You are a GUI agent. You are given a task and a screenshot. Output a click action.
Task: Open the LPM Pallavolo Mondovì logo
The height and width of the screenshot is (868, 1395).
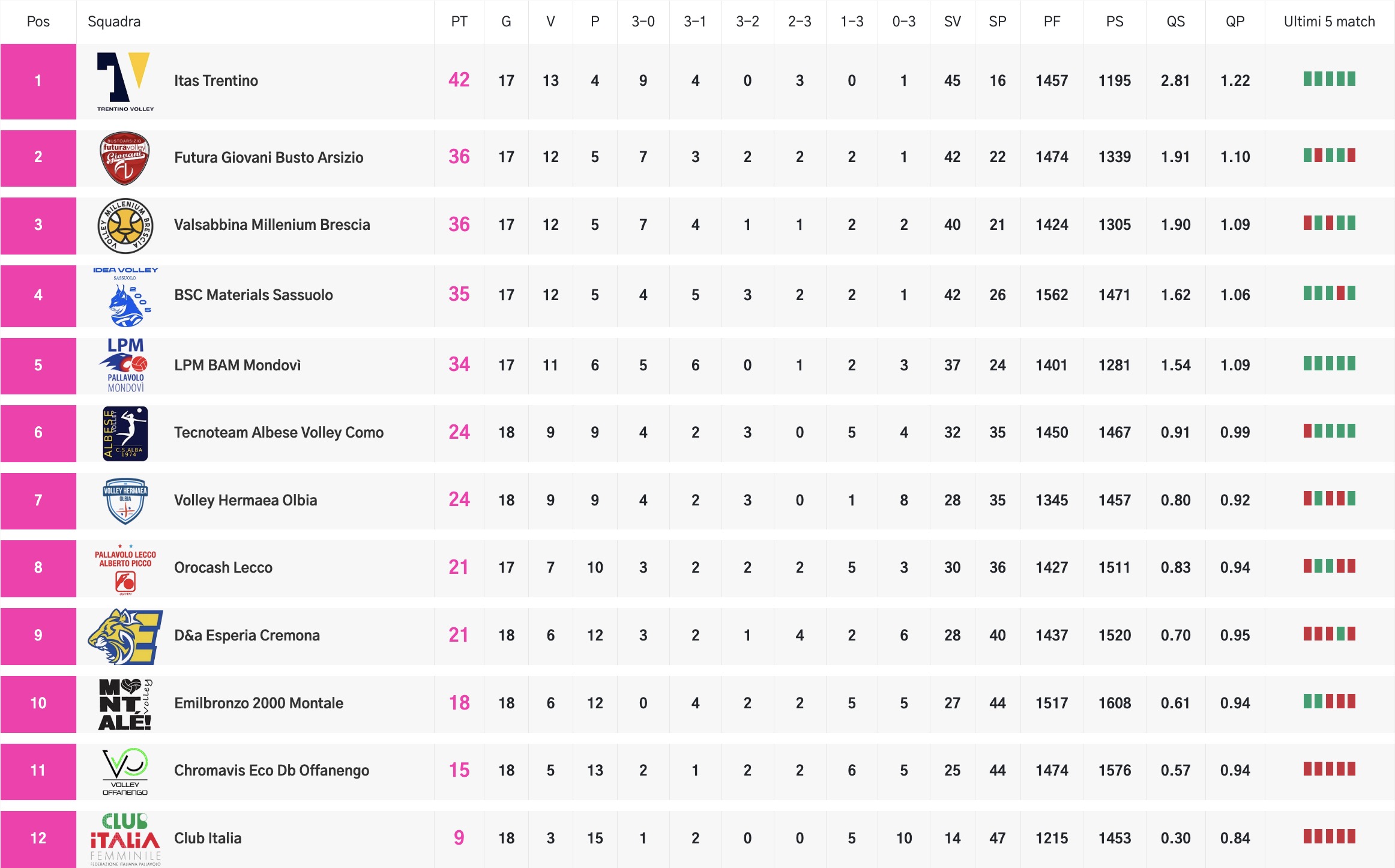pos(125,365)
